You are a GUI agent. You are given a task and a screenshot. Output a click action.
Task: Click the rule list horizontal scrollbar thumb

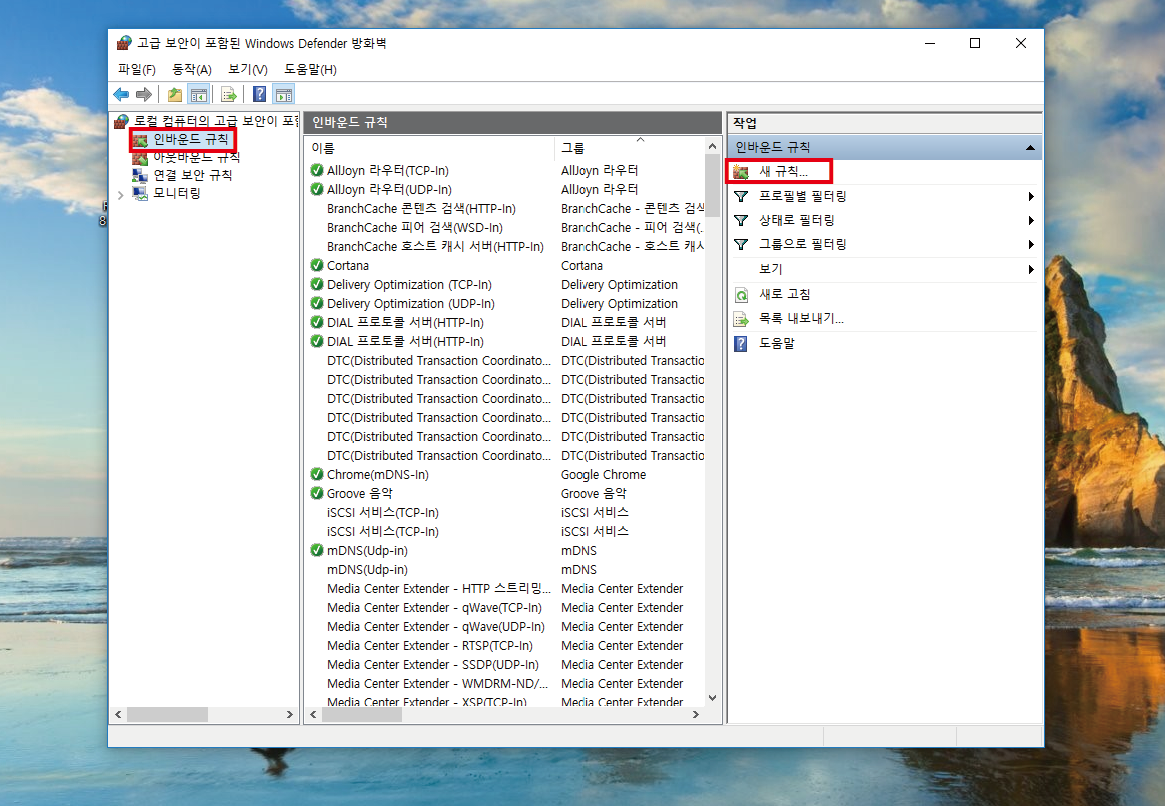pyautogui.click(x=361, y=715)
